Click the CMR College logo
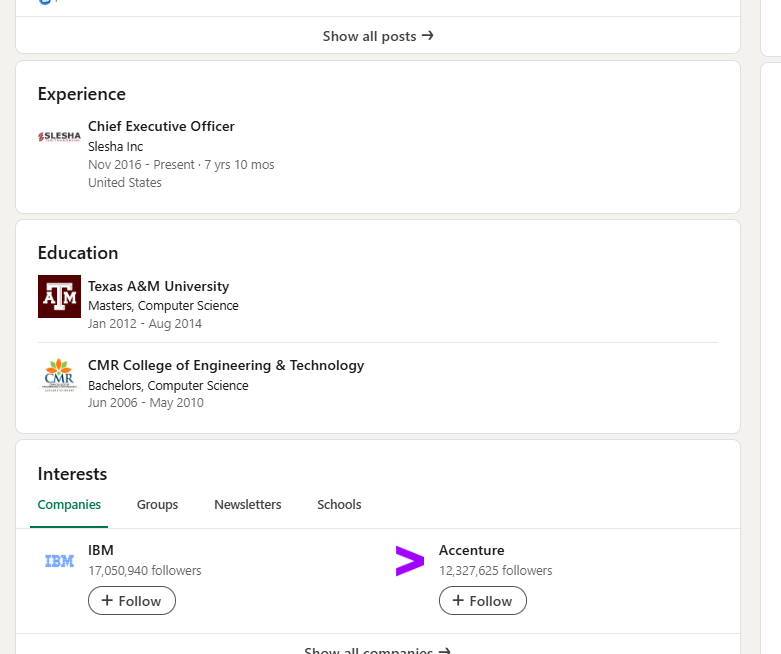Screen dimensions: 781x654 coord(59,376)
